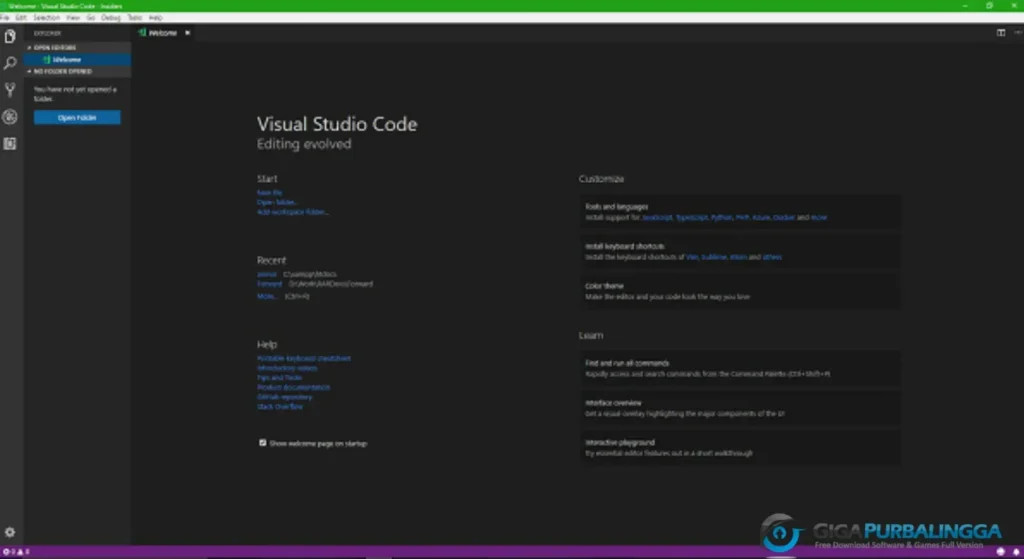Open the File menu

tap(5, 18)
